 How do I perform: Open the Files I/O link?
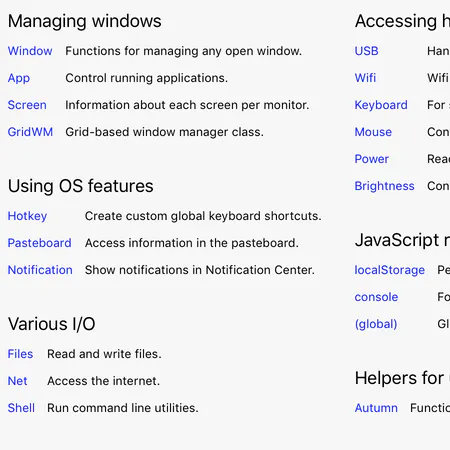pyautogui.click(x=20, y=354)
